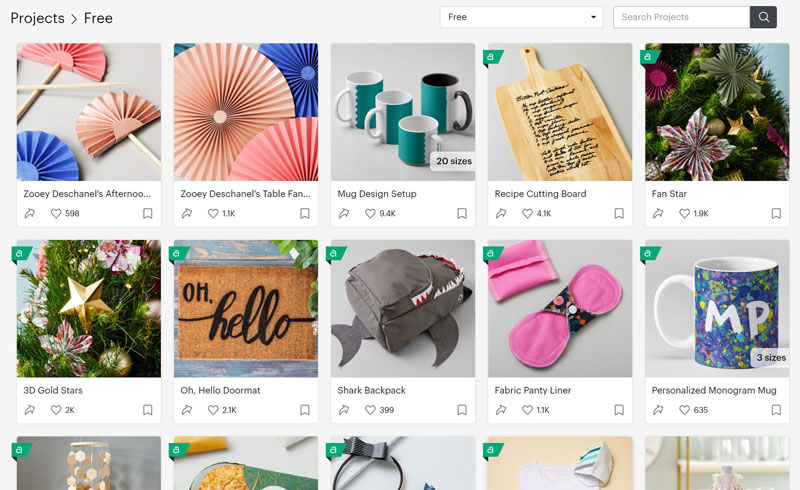Bookmark the 3D Gold Stars project
Screen dimensions: 800x490
[147, 410]
